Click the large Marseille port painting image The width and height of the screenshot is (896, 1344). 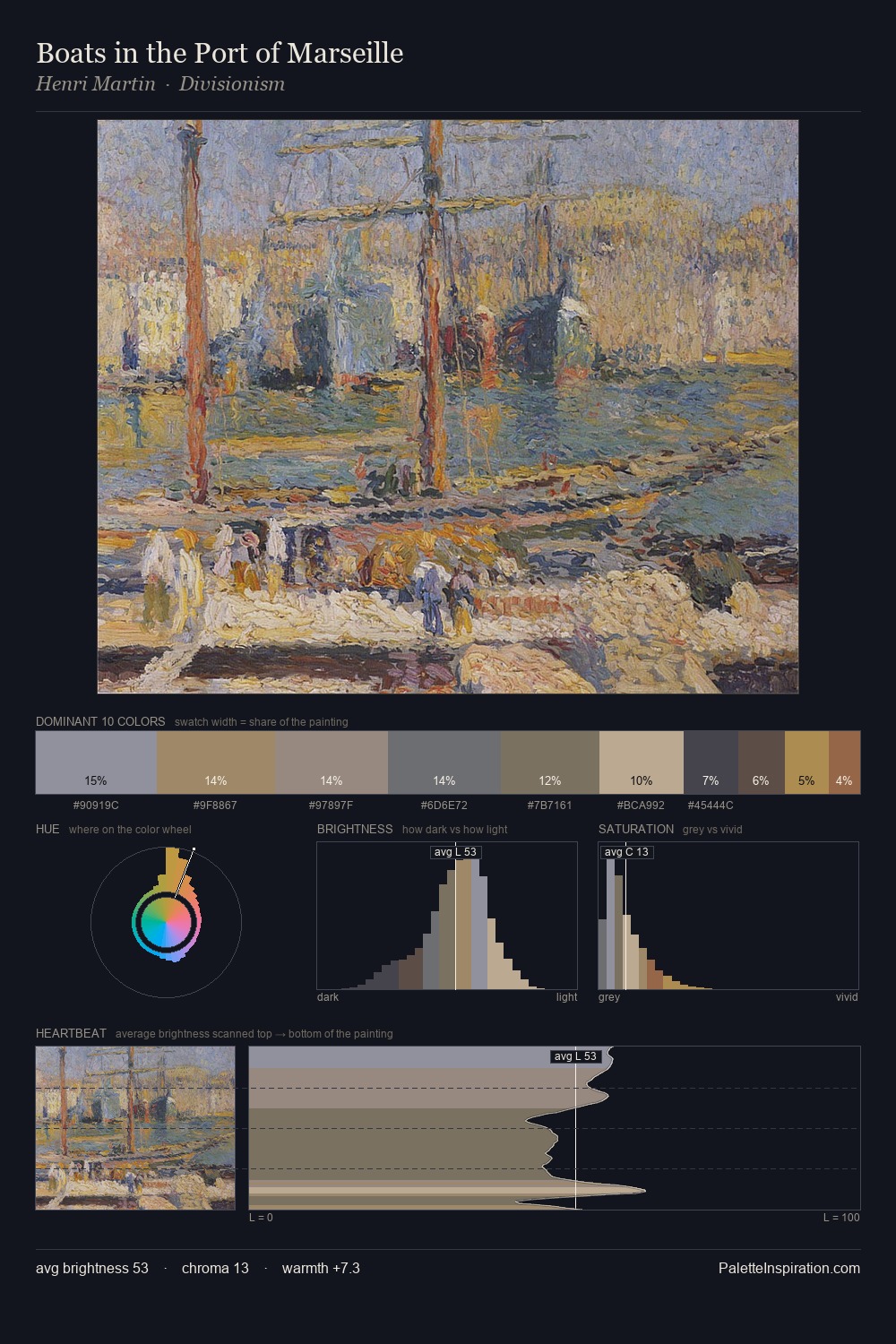click(448, 407)
